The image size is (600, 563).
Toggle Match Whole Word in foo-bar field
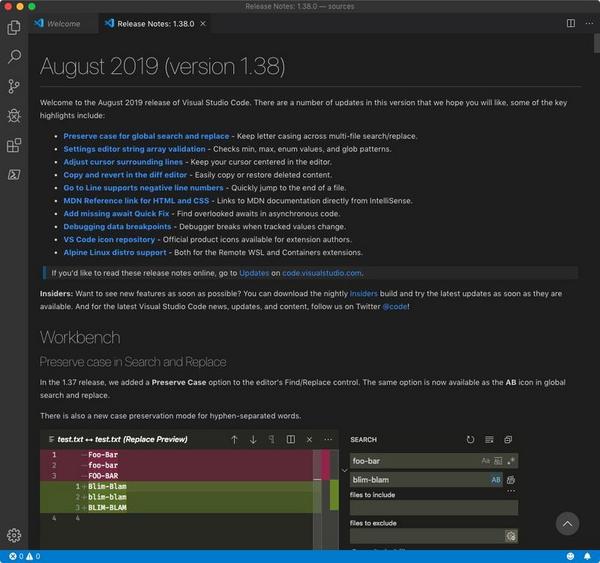[498, 461]
